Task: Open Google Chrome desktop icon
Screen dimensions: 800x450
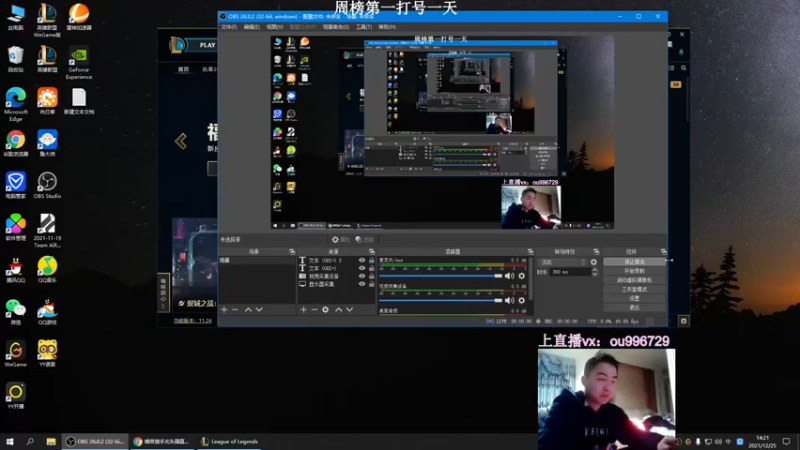Action: coord(15,143)
